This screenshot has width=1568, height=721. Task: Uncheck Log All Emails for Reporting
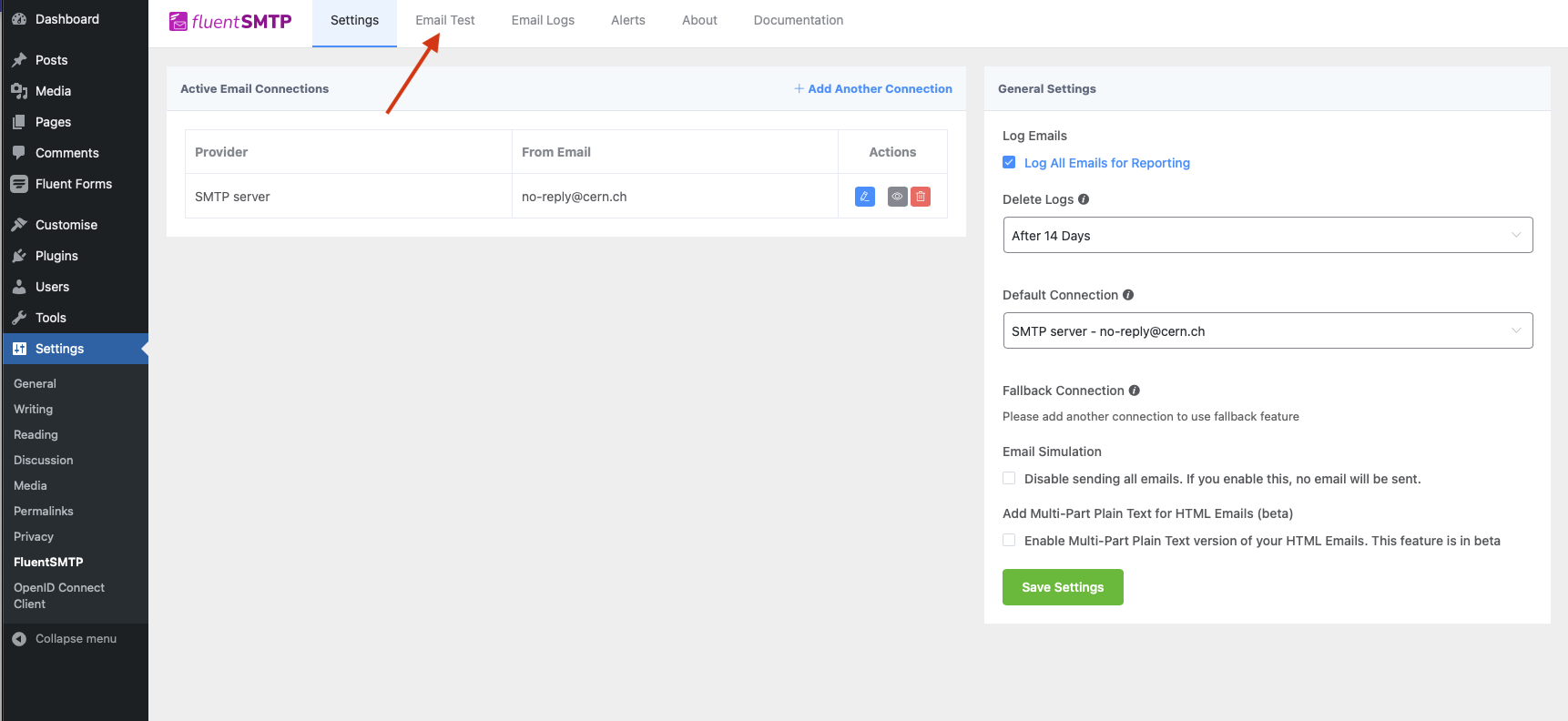point(1009,162)
